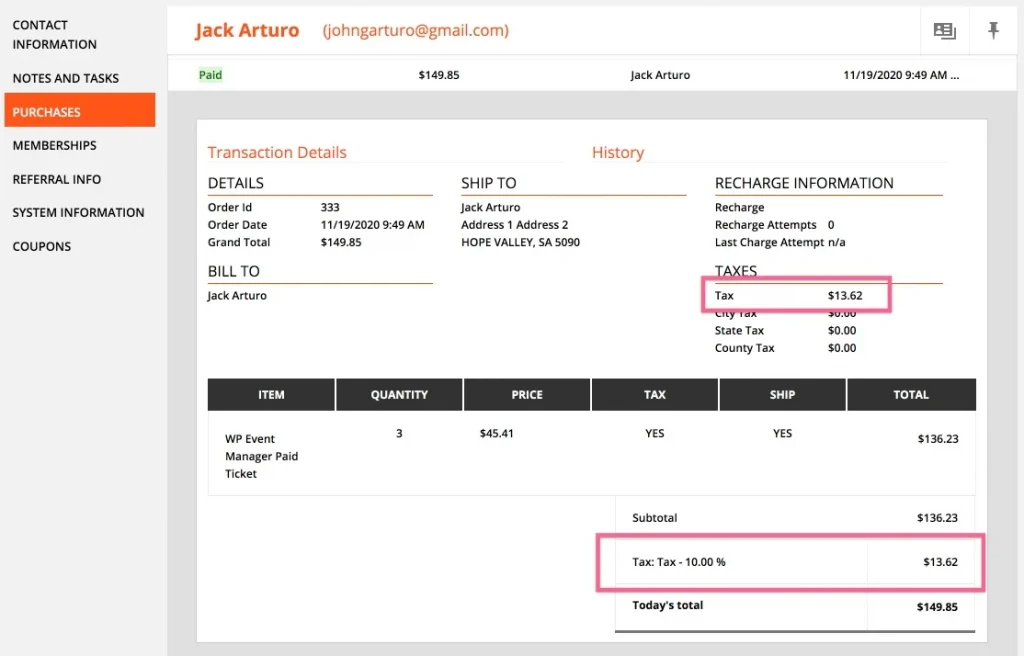Open the Memberships section
Screen dimensions: 1024x656
click(x=55, y=145)
